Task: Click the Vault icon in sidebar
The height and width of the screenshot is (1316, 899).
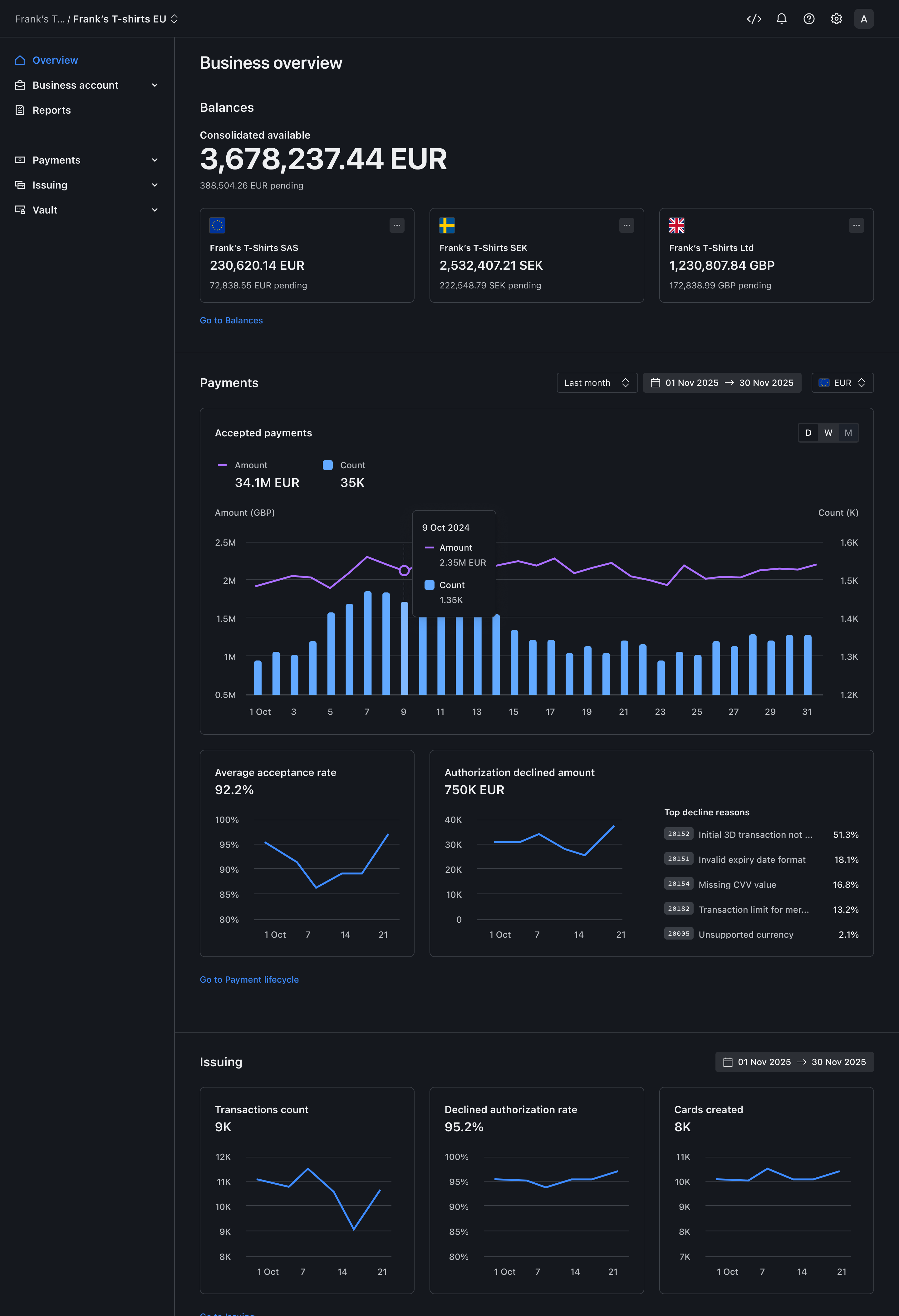Action: [20, 209]
